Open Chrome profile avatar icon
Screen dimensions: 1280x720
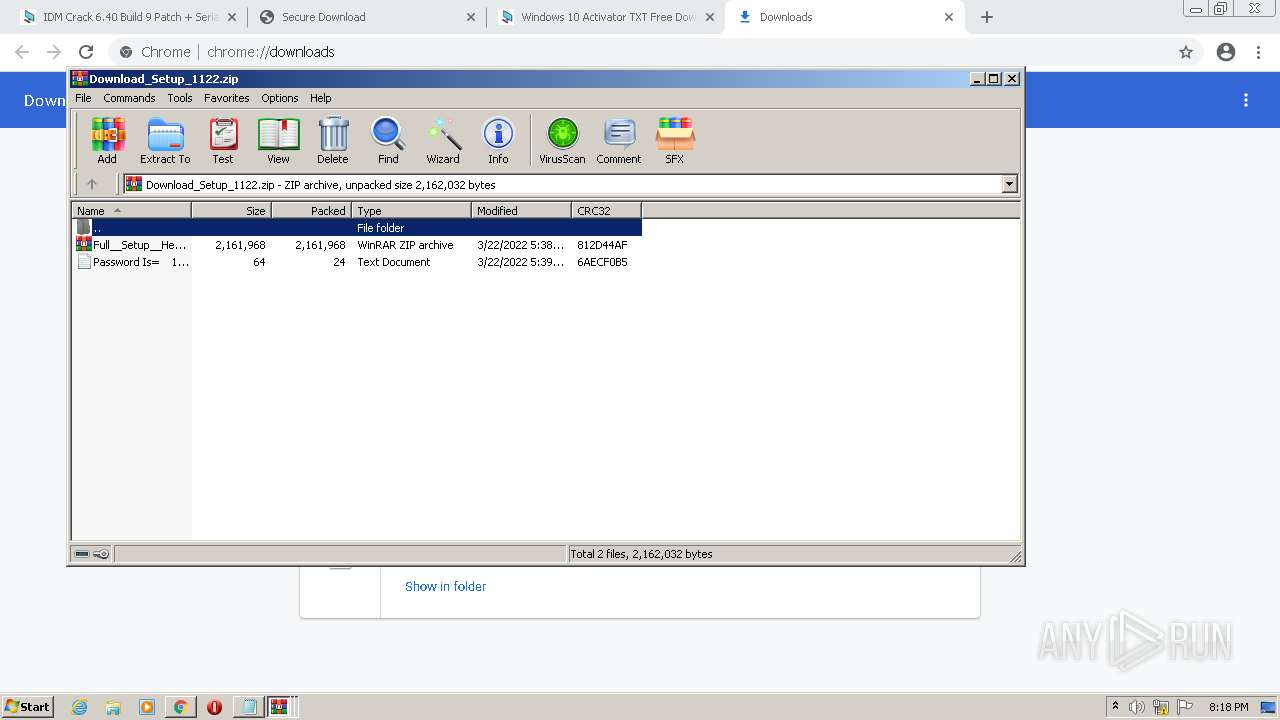(1226, 52)
